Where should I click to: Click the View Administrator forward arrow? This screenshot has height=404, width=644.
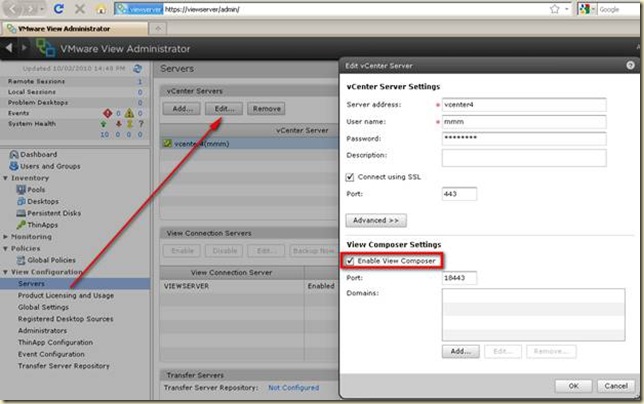(x=24, y=48)
